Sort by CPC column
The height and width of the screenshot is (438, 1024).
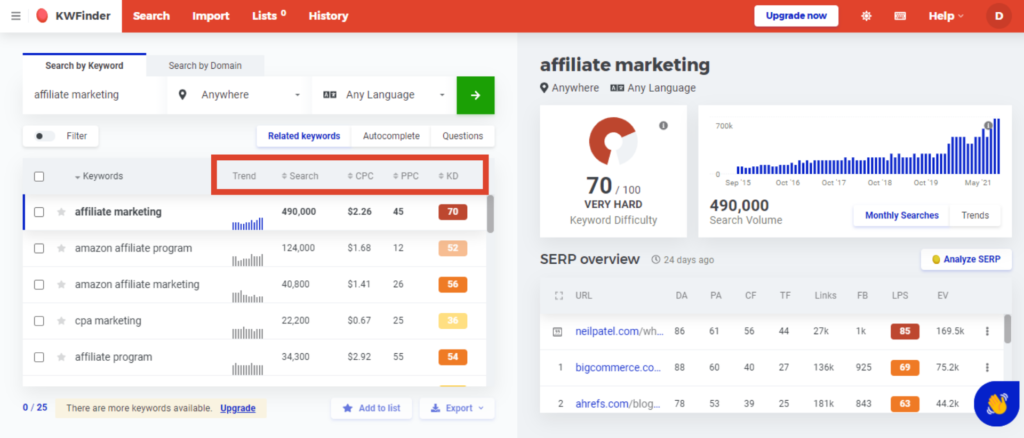360,176
